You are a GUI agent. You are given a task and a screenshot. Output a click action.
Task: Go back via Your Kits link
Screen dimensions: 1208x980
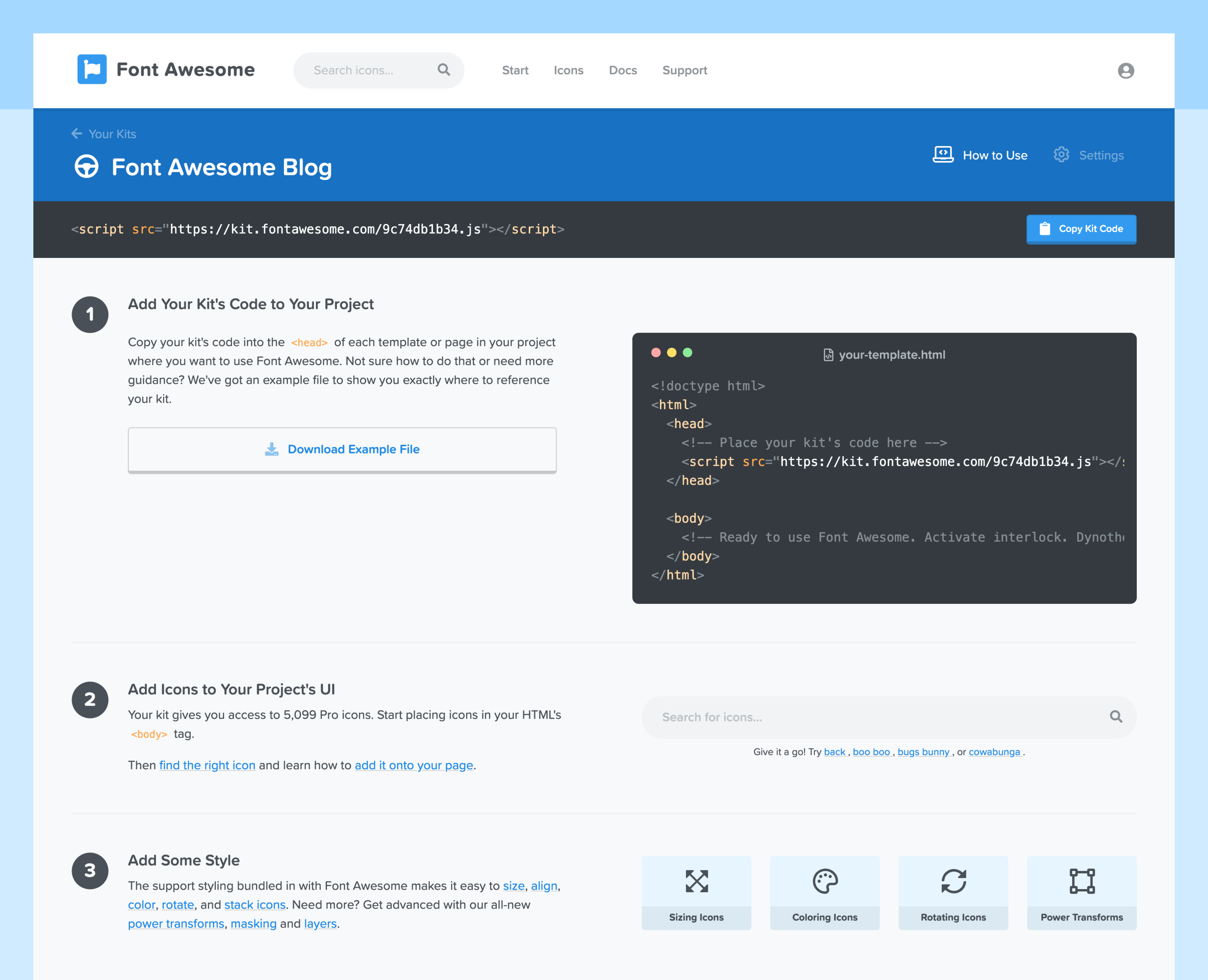(104, 134)
